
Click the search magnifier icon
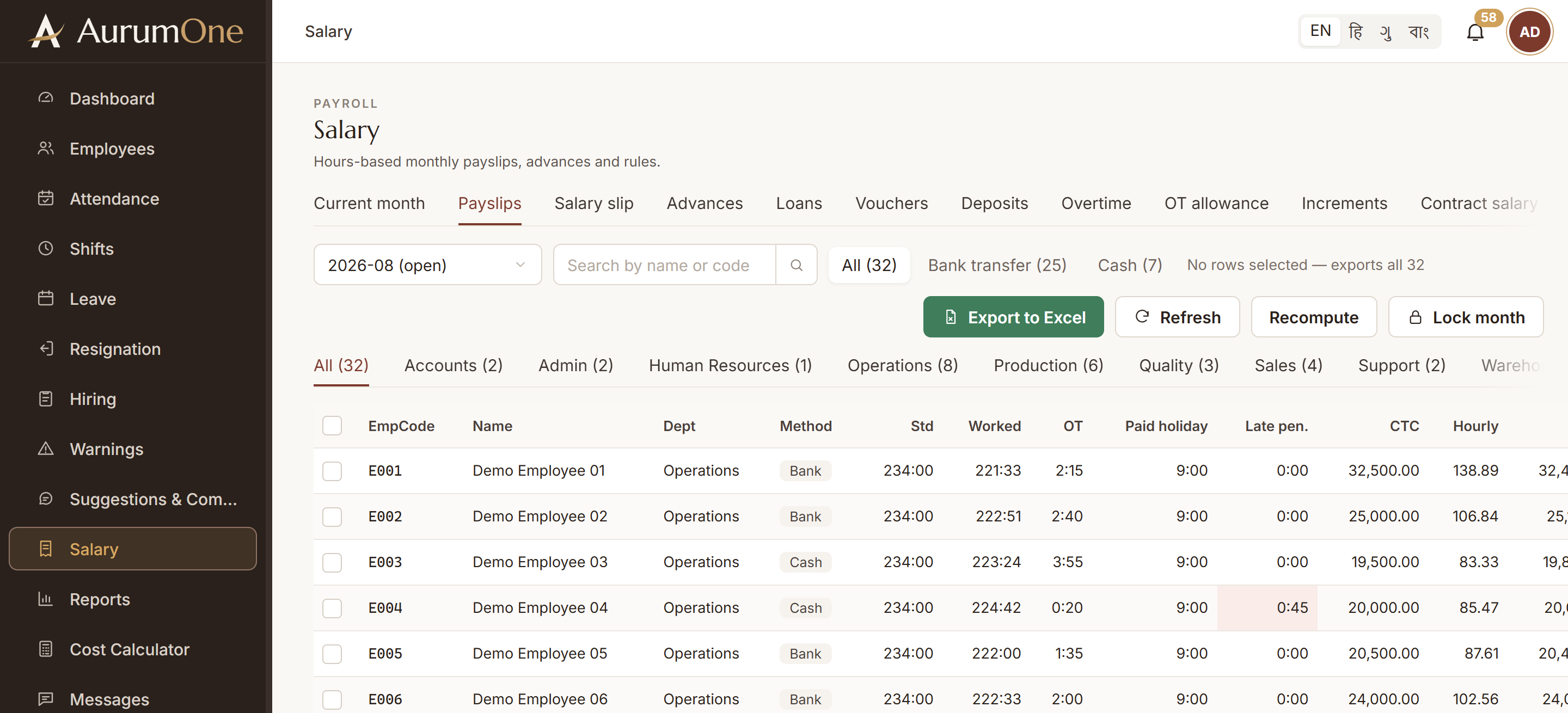coord(796,265)
